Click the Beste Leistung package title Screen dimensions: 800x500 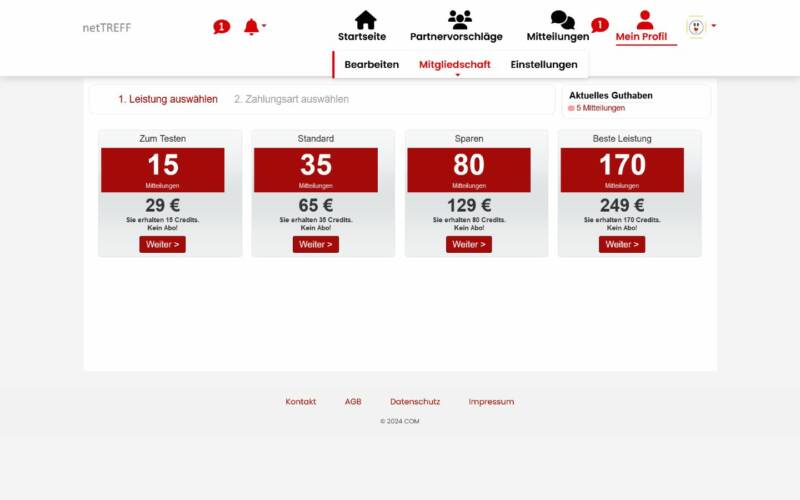tap(622, 139)
